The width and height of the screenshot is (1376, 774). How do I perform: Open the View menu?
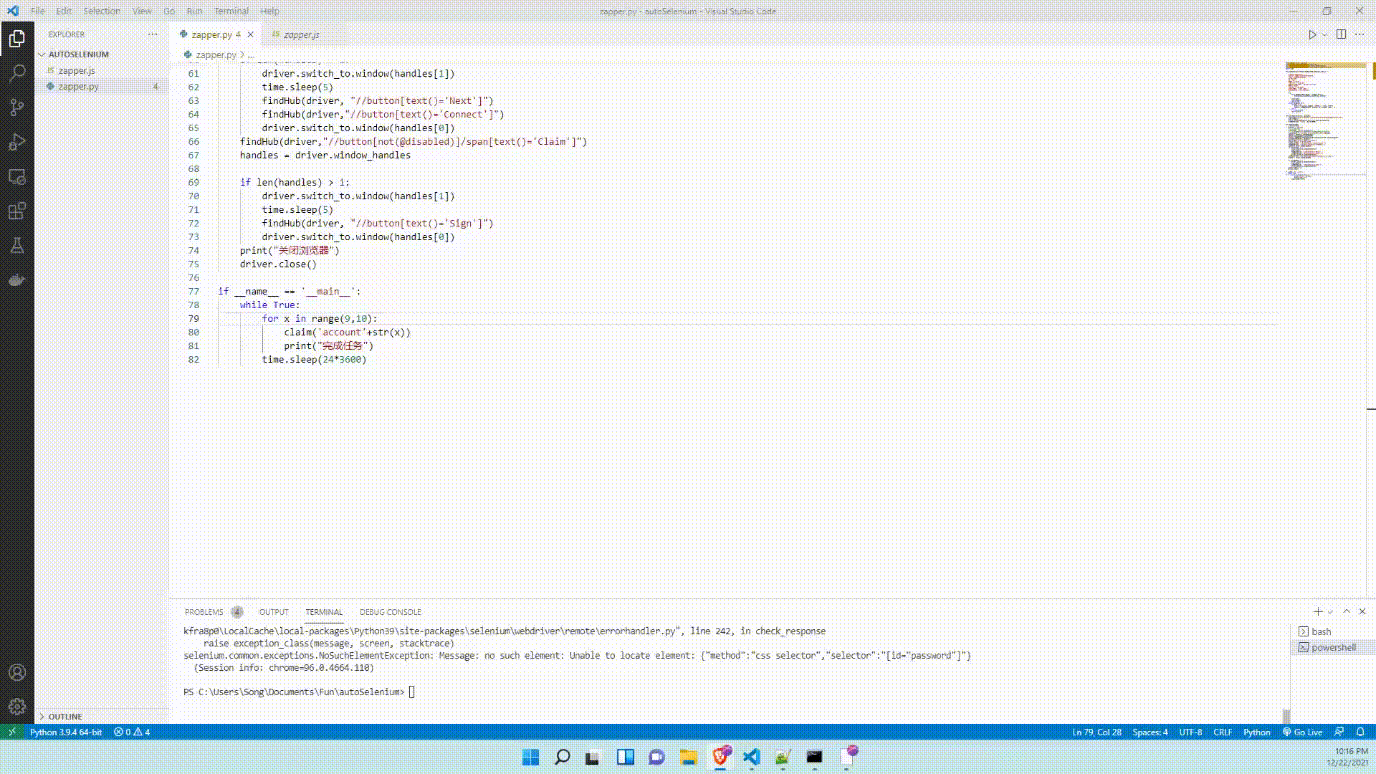[142, 11]
